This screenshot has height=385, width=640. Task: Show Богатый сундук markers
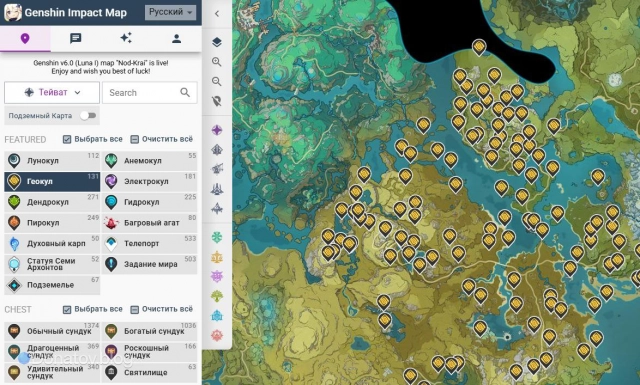click(149, 331)
